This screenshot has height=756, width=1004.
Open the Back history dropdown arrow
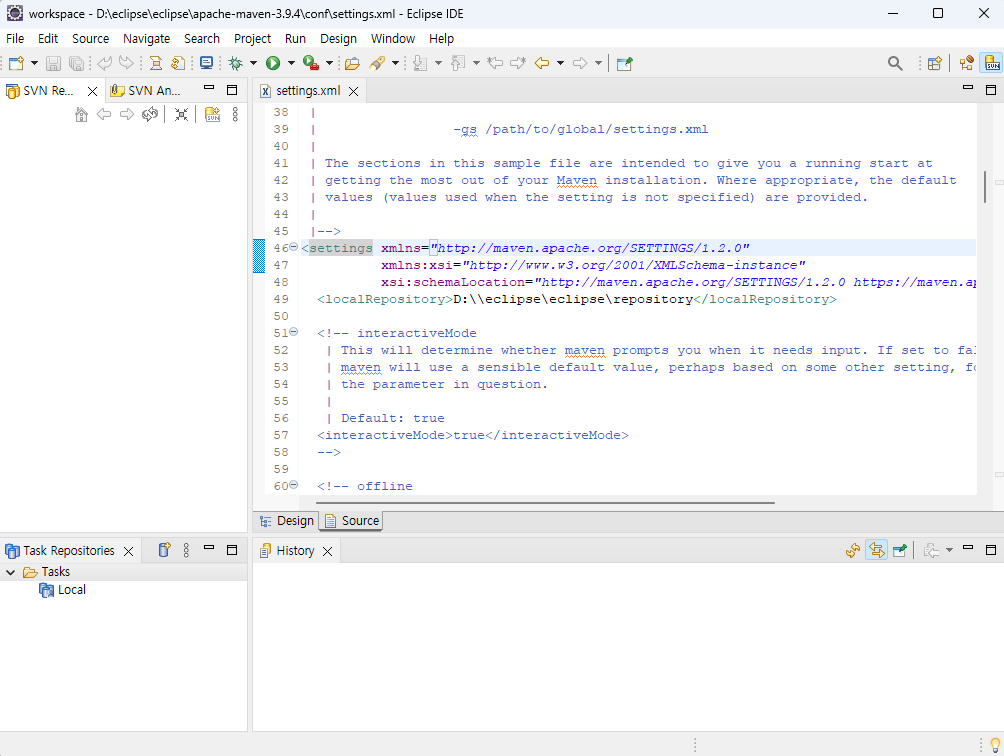[560, 63]
